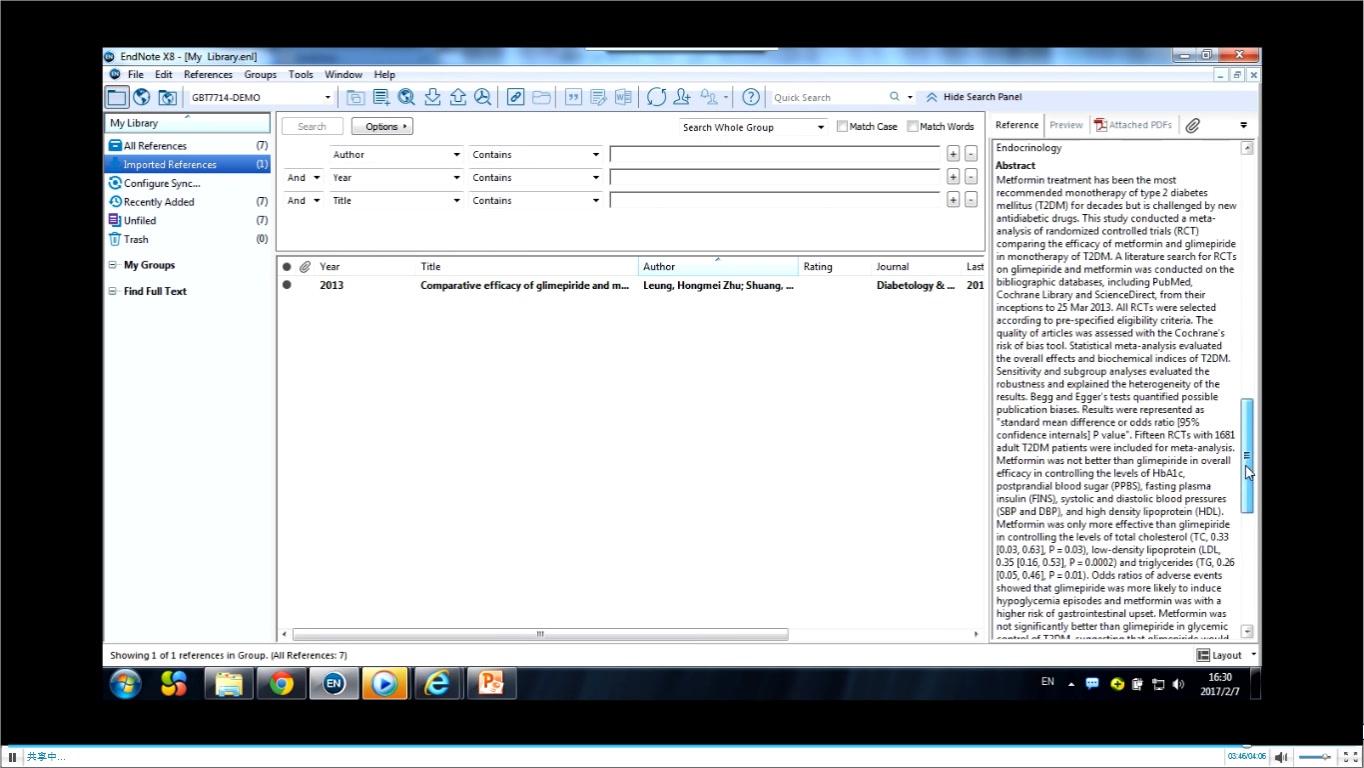Click the paperclip attach file icon
Image resolution: width=1364 pixels, height=768 pixels.
click(x=1193, y=125)
